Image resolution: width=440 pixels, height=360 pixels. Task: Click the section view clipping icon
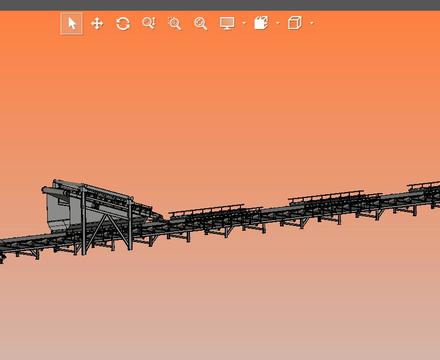[261, 23]
